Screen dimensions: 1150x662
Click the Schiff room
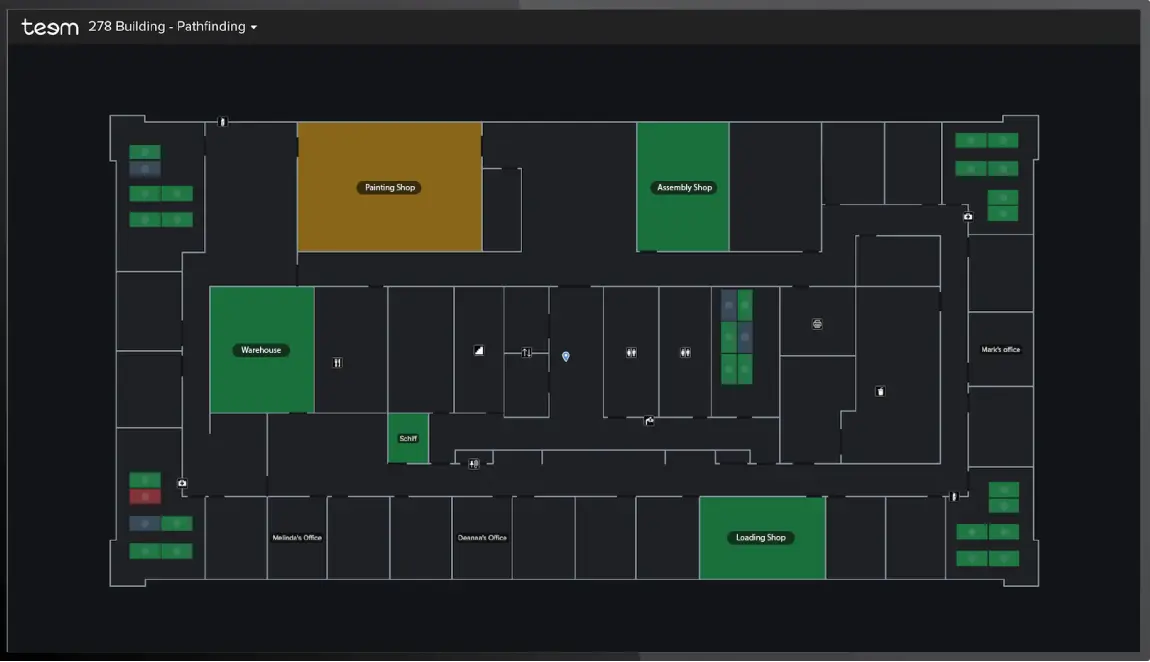point(408,438)
